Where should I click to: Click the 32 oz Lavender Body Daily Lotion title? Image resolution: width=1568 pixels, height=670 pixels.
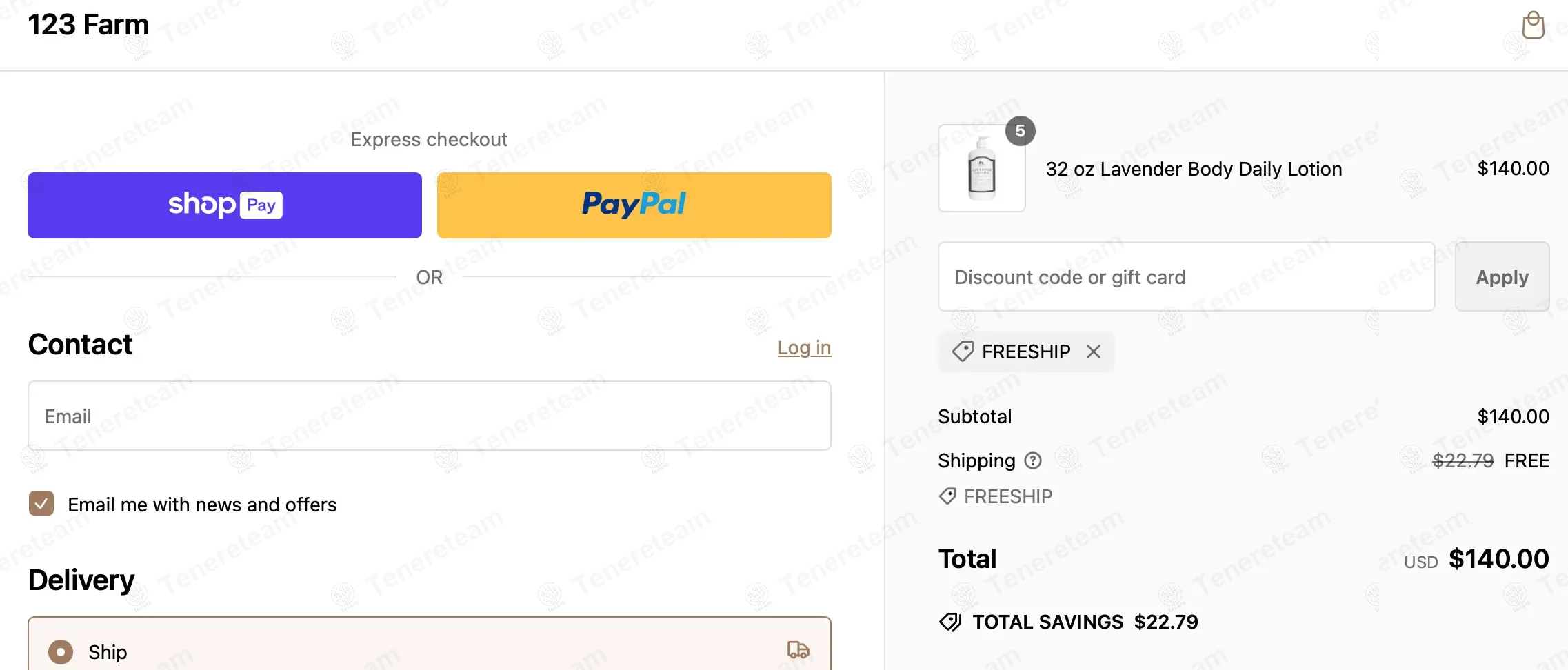1194,169
